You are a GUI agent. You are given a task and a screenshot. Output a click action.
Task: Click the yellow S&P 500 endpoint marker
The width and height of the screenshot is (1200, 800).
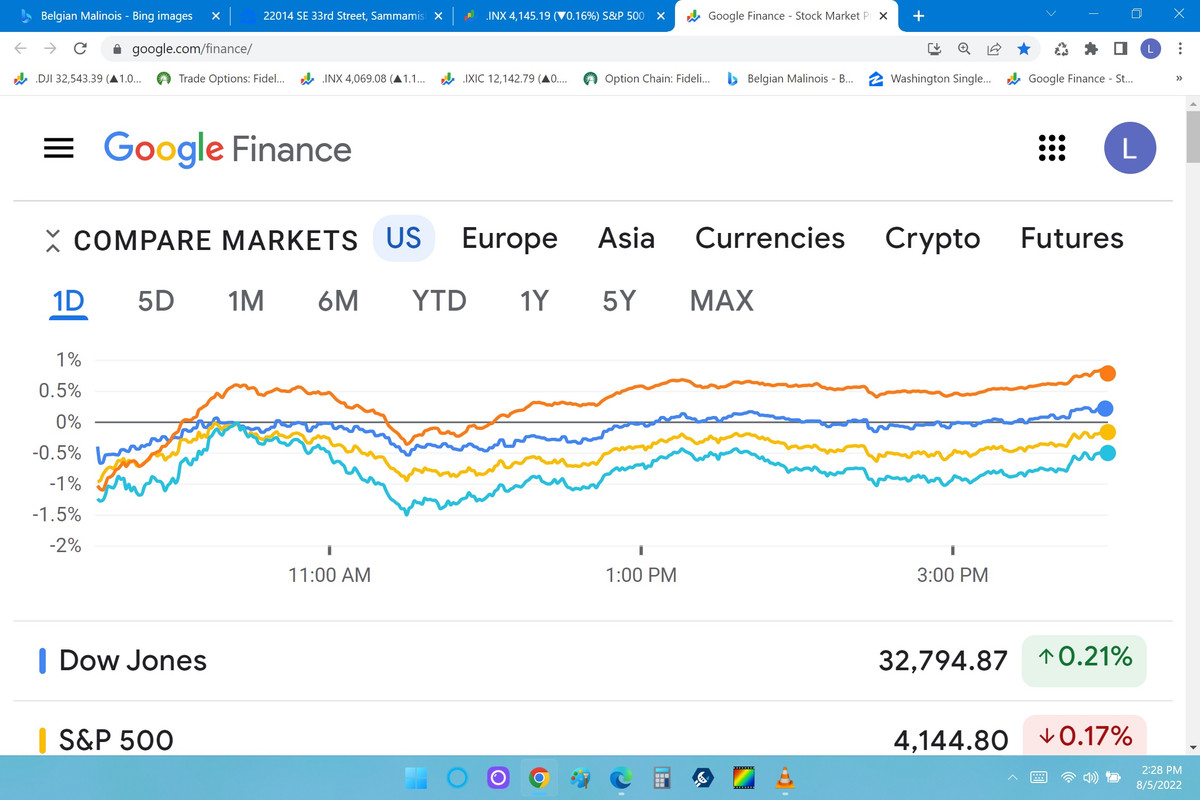tap(1107, 432)
